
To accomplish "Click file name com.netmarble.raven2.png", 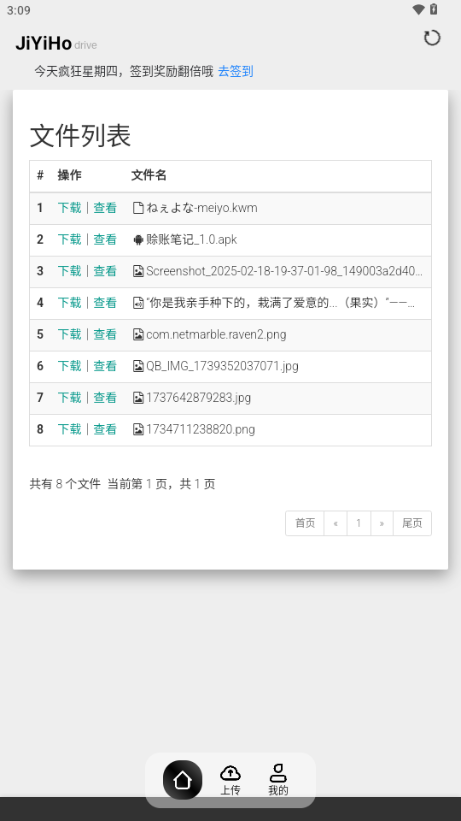I will [x=216, y=334].
